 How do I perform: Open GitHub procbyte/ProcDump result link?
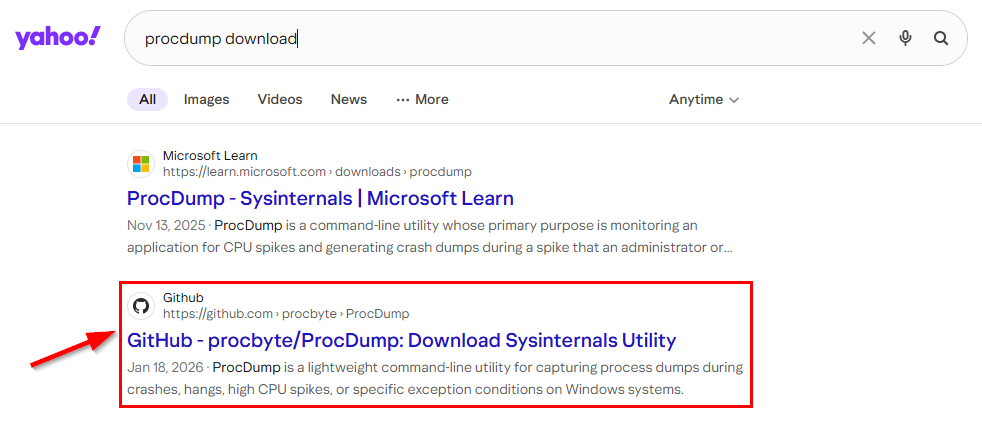[401, 340]
